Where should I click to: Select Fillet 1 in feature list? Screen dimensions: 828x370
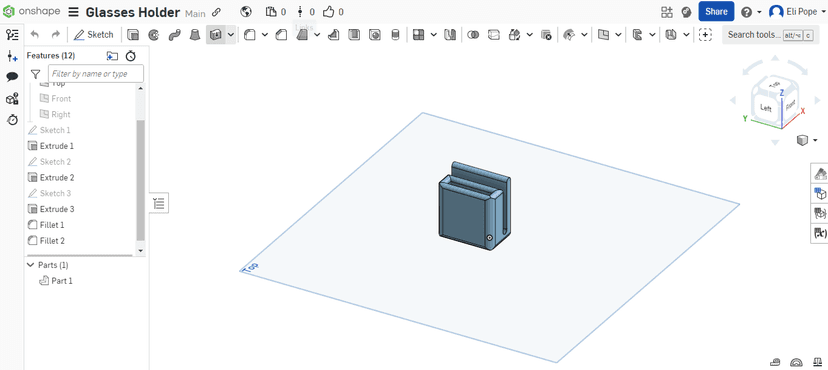point(52,225)
